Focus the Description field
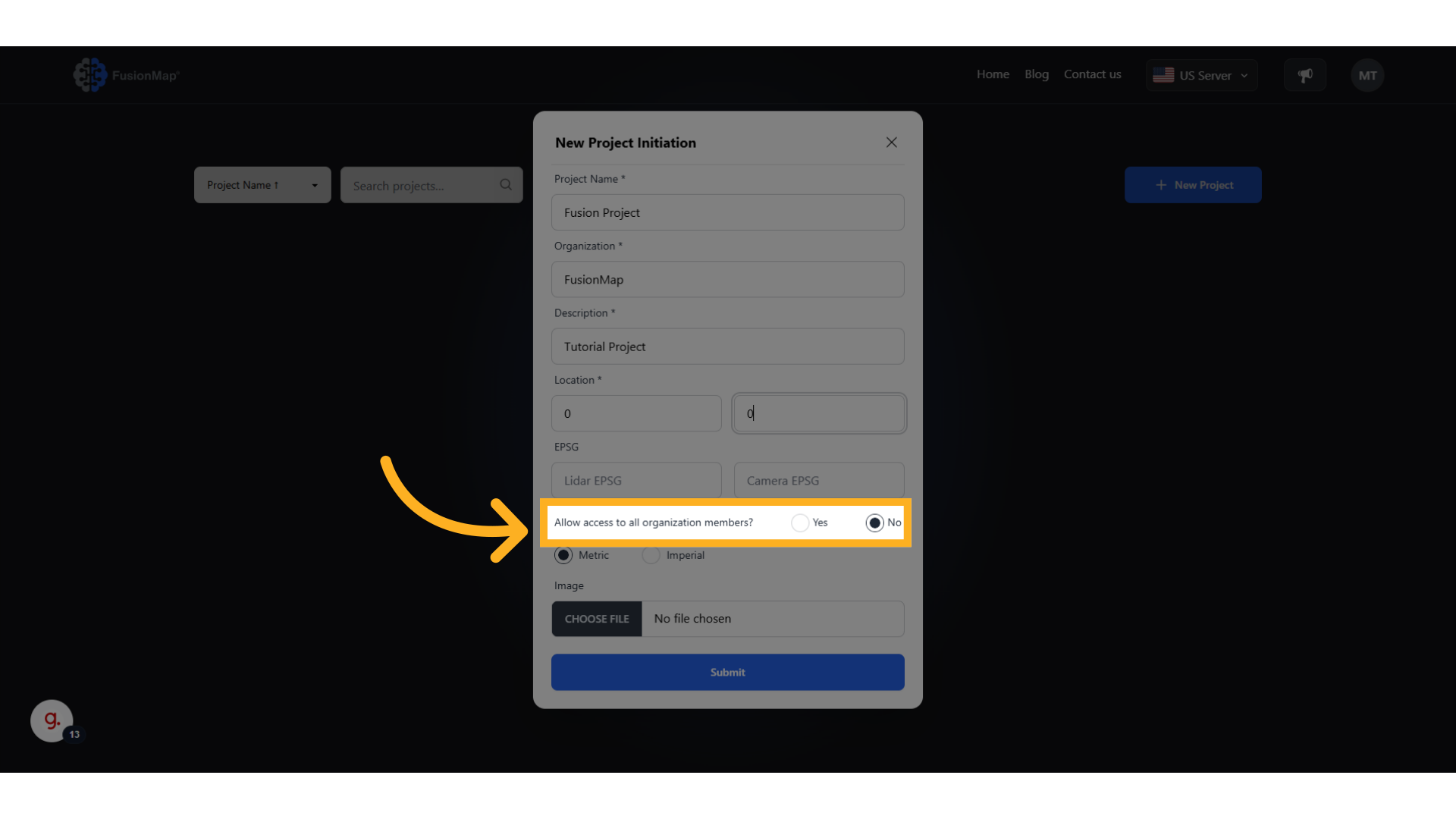 click(728, 347)
